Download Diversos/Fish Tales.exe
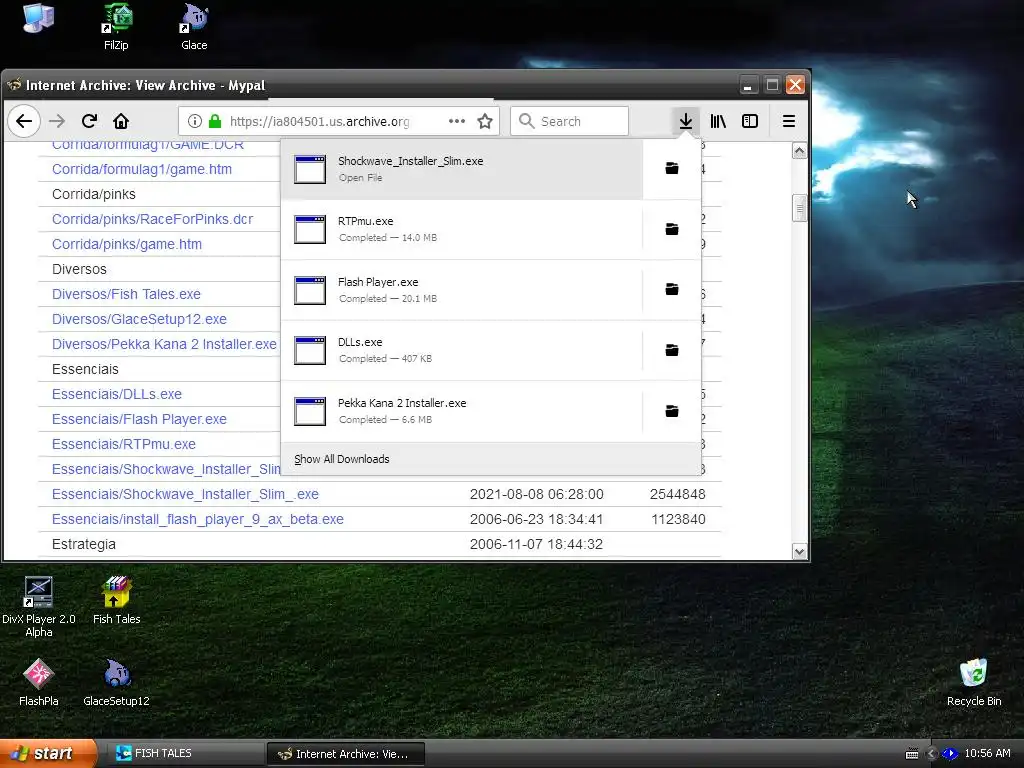1024x768 pixels. tap(126, 295)
